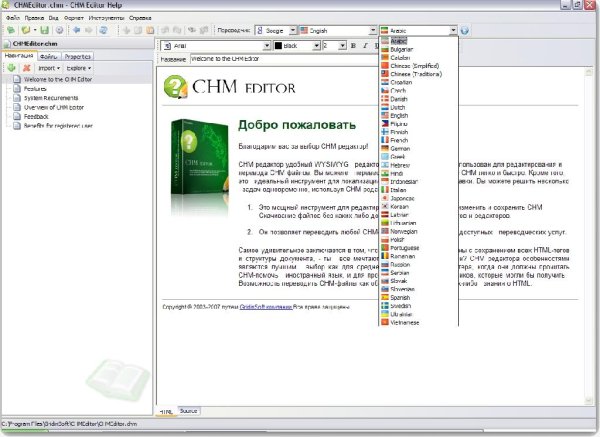
Task: Select Benefits for registered user topic
Action: pyautogui.click(x=58, y=126)
